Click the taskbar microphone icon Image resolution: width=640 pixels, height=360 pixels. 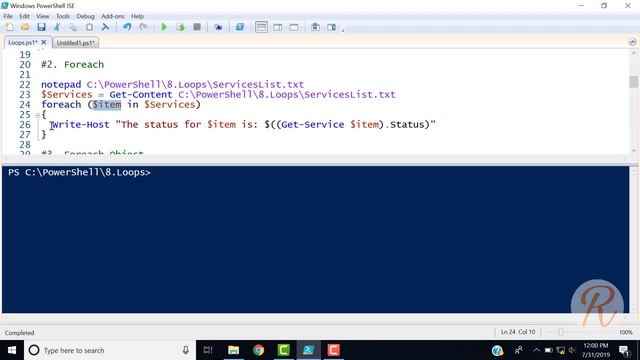(x=185, y=350)
